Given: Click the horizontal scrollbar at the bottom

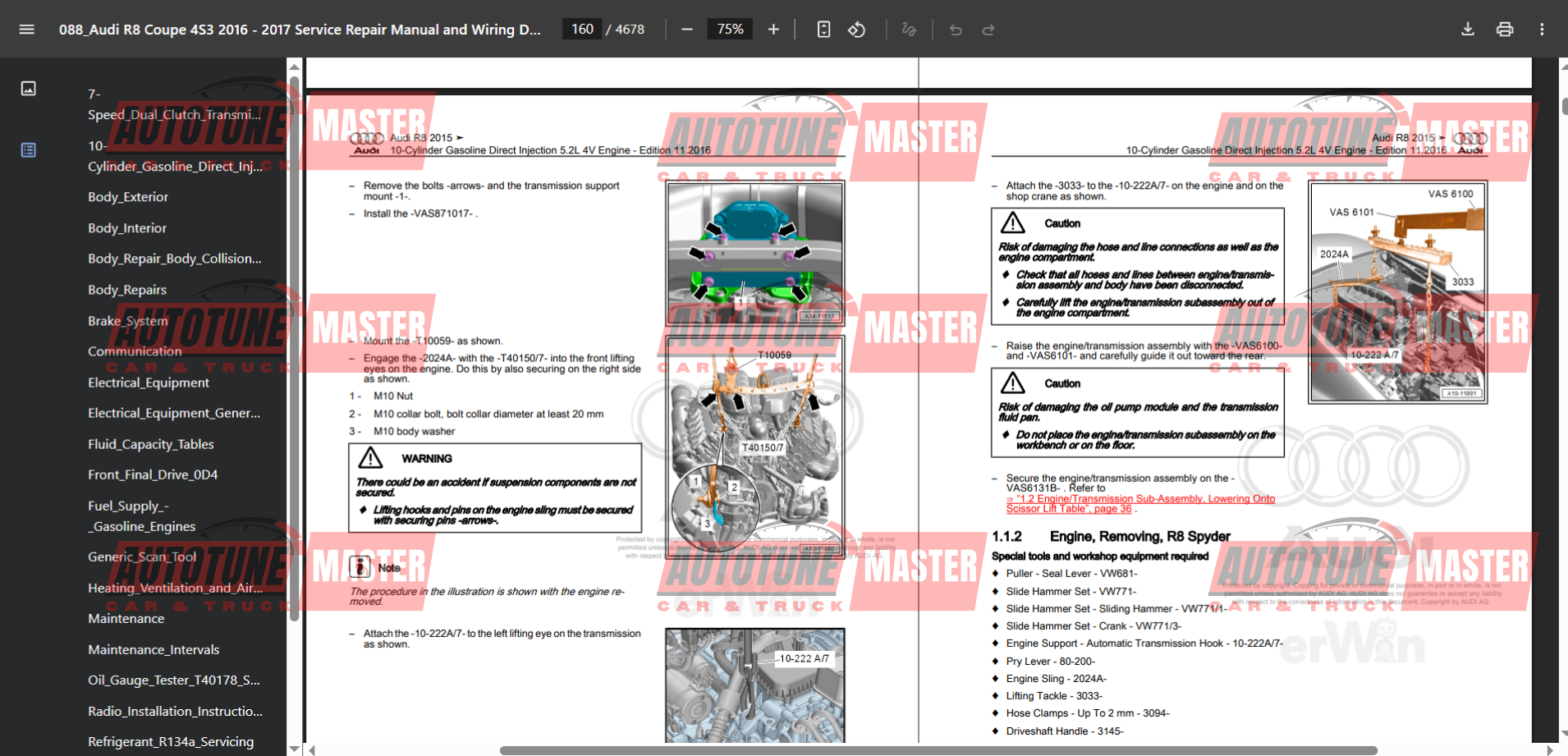Looking at the screenshot, I should (938, 750).
